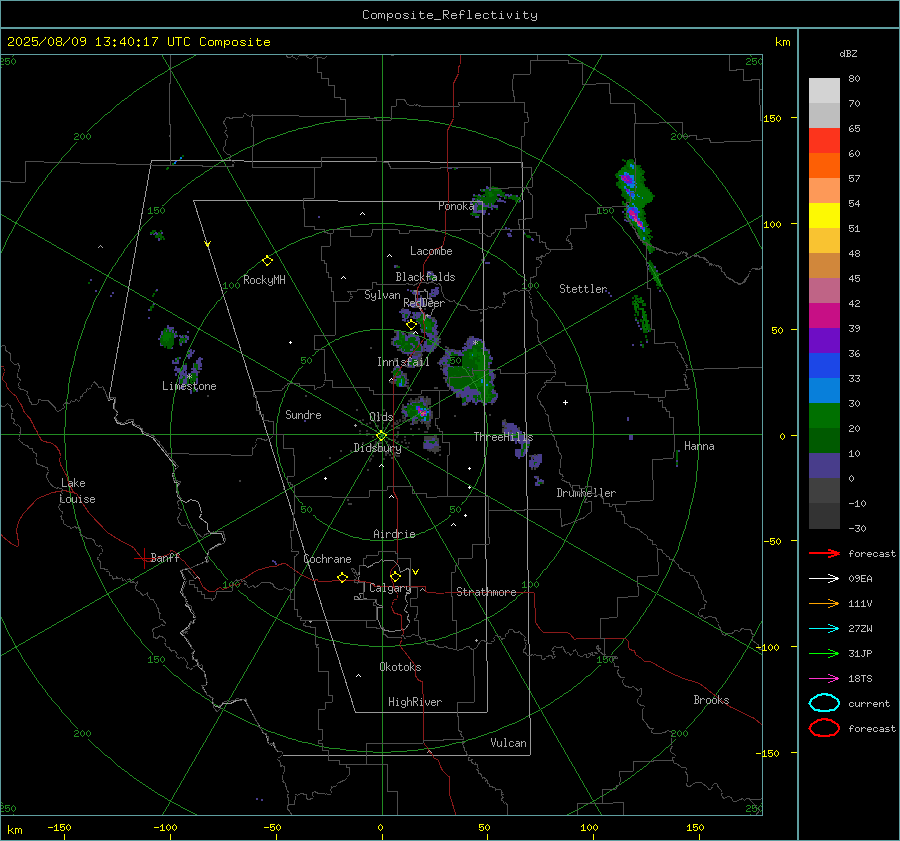900x841 pixels.
Task: Click the RockyMH label
Action: (x=264, y=280)
